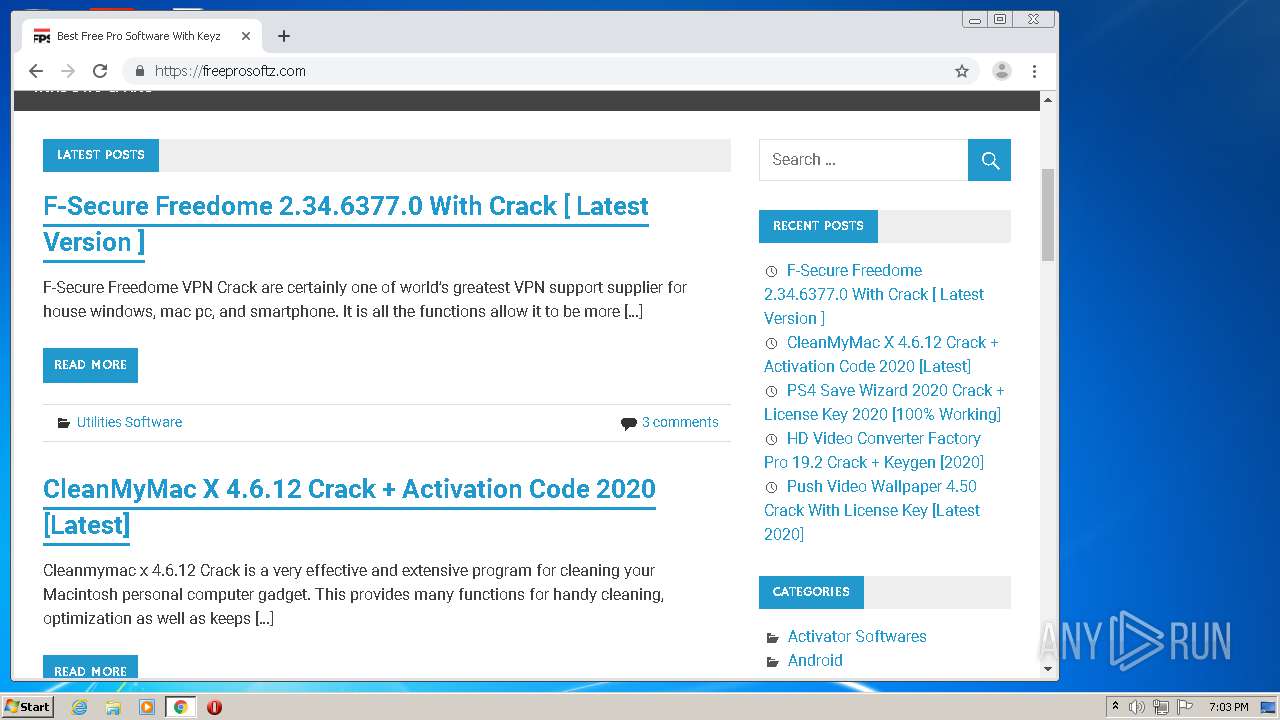Open recent post PS4 Save Wizard

pos(884,402)
